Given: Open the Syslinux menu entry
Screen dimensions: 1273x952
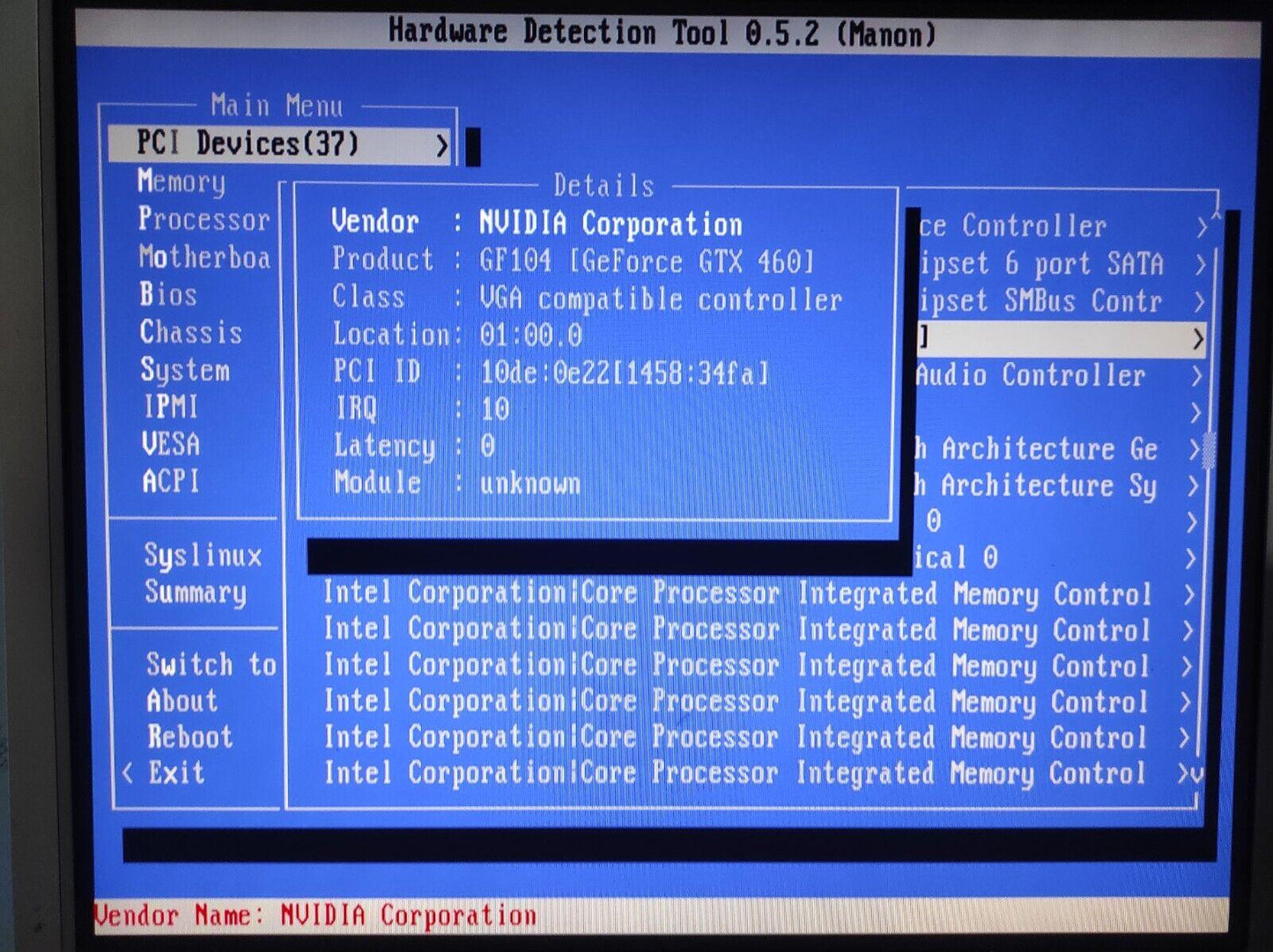Looking at the screenshot, I should 203,556.
